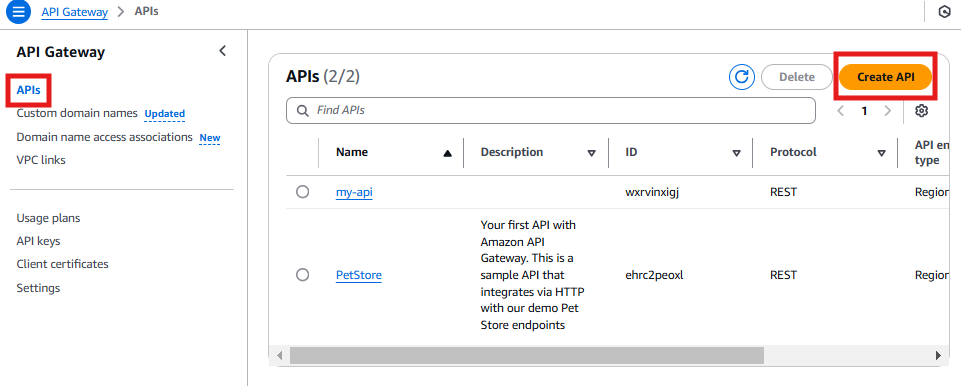Click the horizontal scrollbar right arrow

[938, 355]
